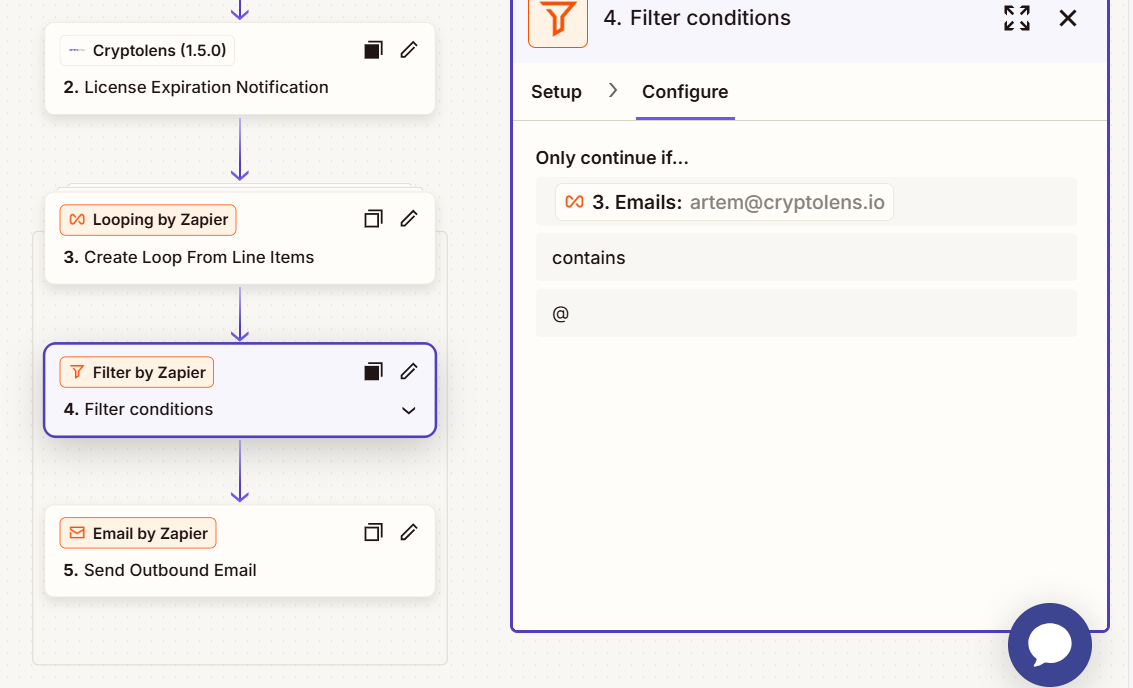Click the breadcrumb chevron between Setup and Configure
Viewport: 1133px width, 688px height.
pyautogui.click(x=613, y=90)
